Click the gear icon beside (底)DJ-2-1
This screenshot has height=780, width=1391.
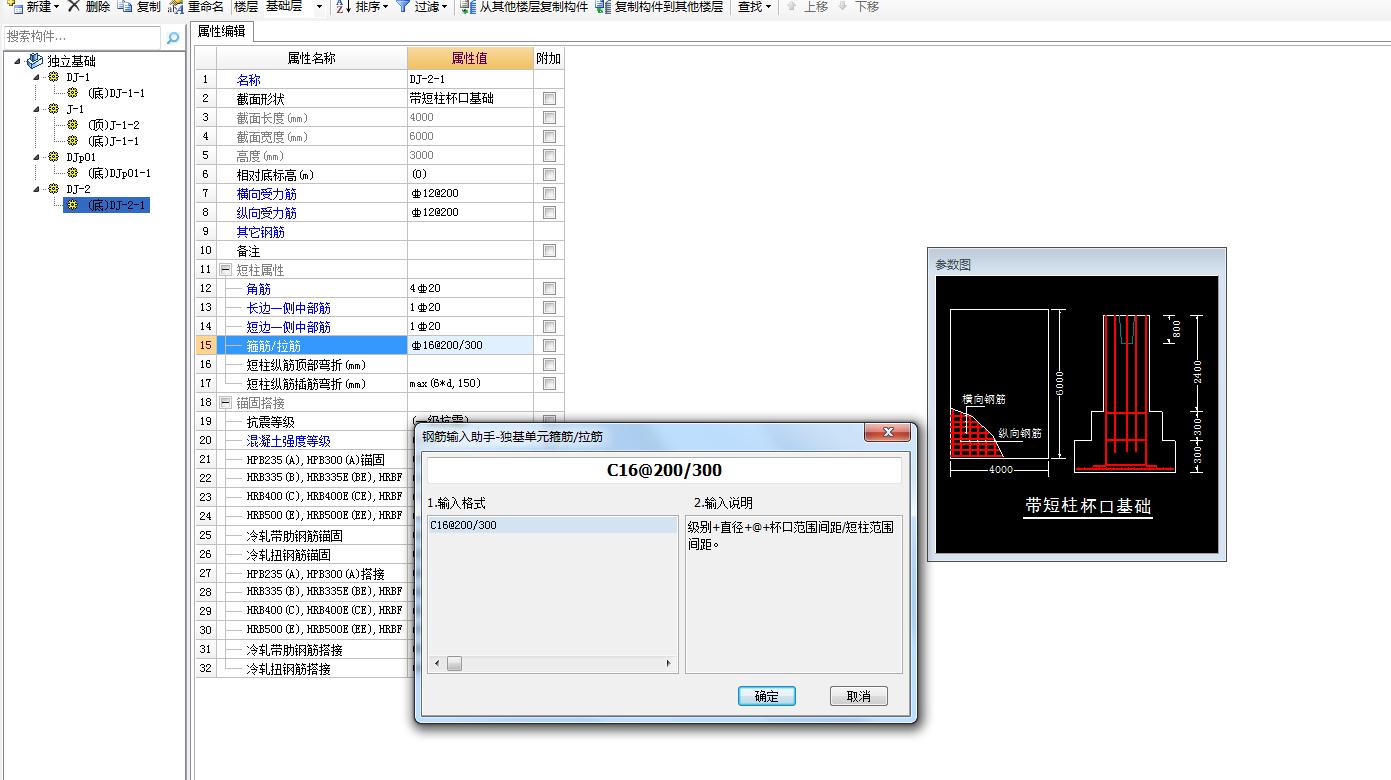click(72, 205)
